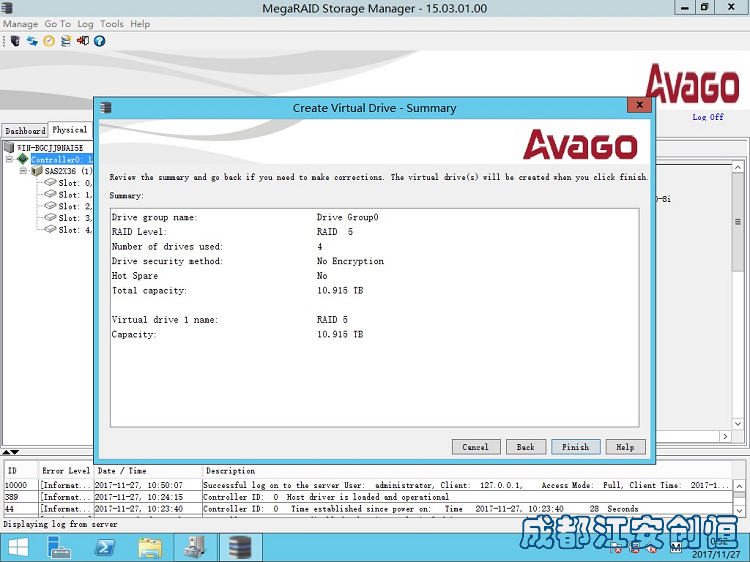This screenshot has width=750, height=562.
Task: Click the yellow clock toolbar icon
Action: (x=49, y=41)
